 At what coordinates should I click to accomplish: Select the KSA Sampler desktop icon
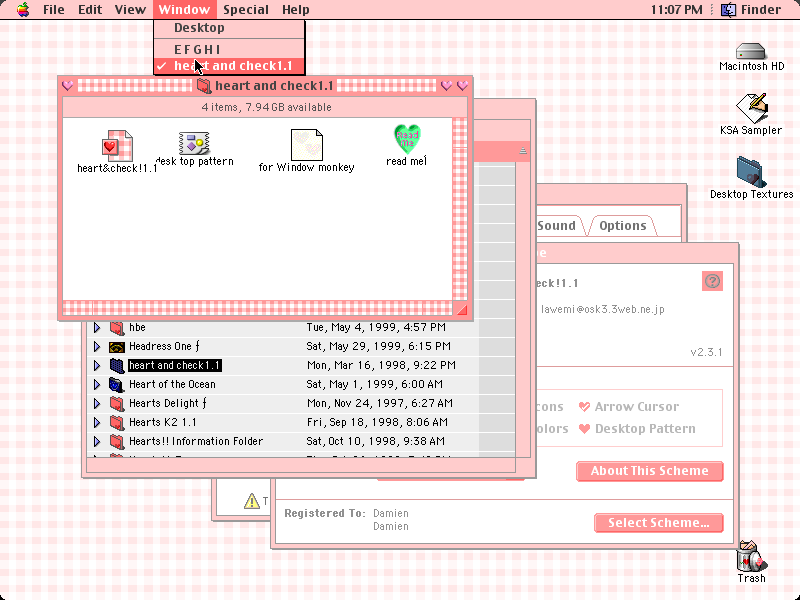click(x=752, y=108)
